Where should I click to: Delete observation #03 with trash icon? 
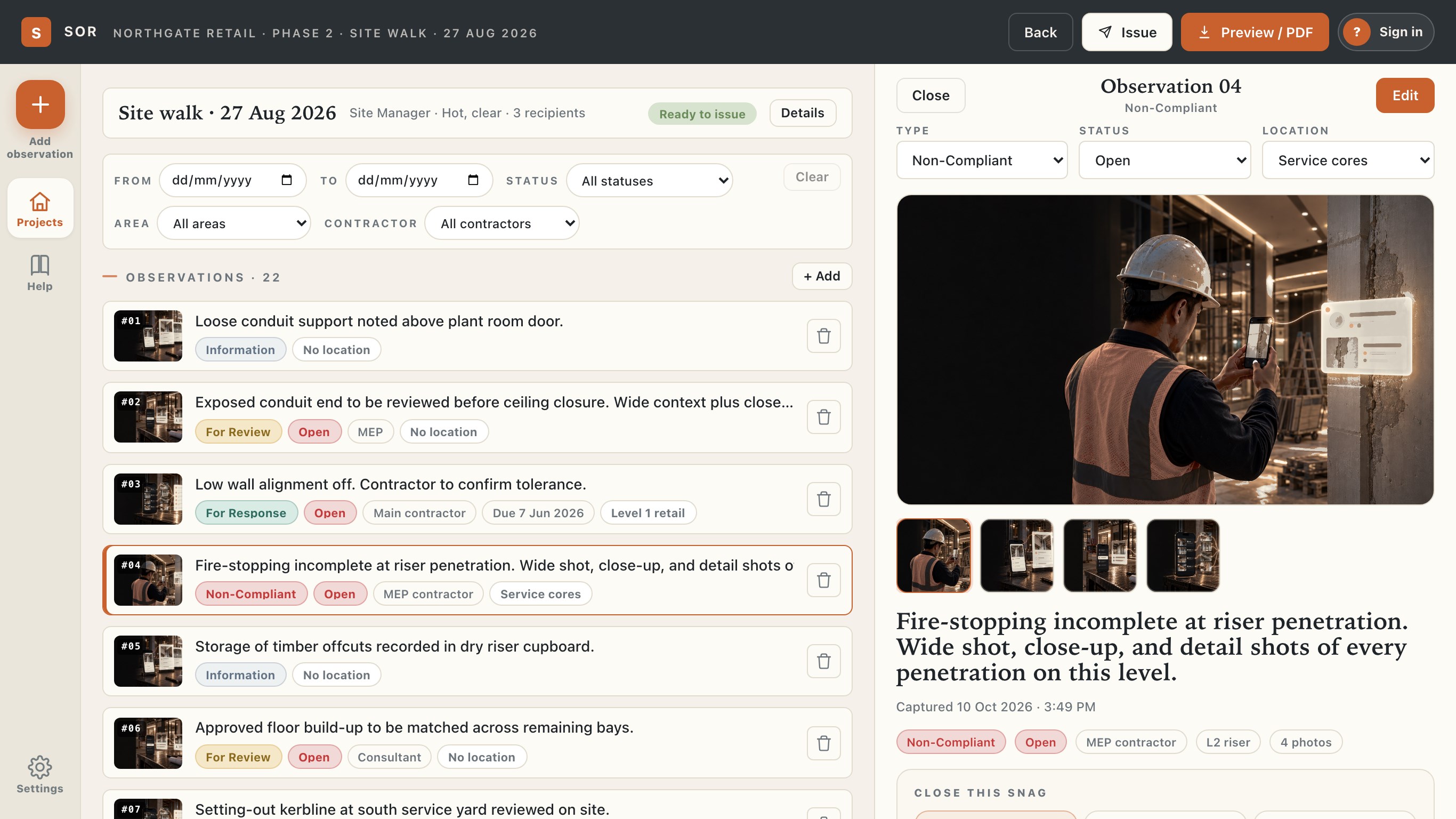coord(823,499)
